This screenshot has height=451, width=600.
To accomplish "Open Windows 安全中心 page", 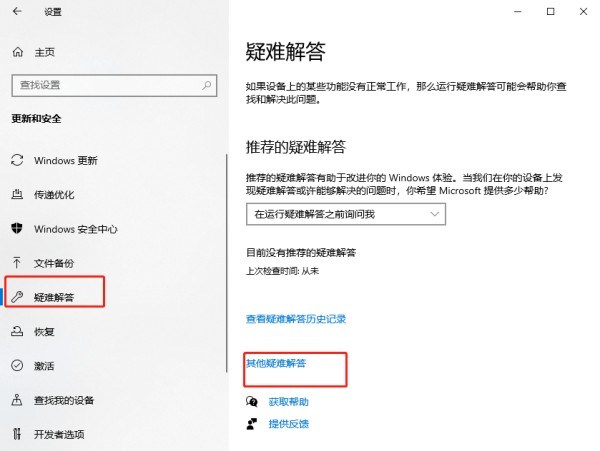I will pyautogui.click(x=76, y=229).
